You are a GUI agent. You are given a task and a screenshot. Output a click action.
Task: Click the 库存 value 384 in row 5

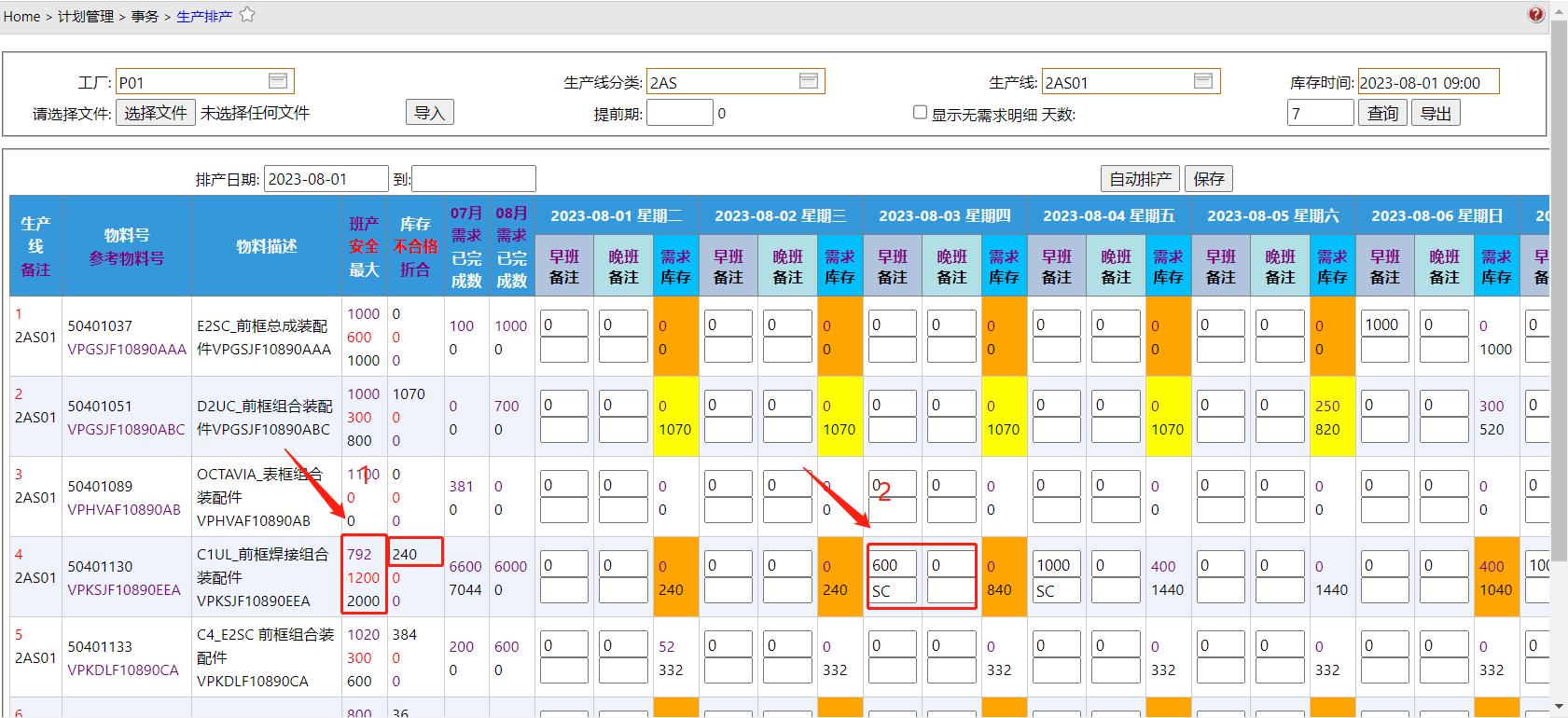(404, 634)
